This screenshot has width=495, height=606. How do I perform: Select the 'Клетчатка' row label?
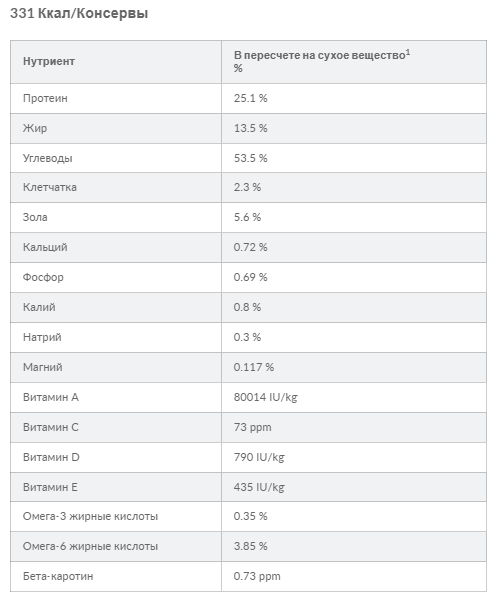(x=50, y=187)
